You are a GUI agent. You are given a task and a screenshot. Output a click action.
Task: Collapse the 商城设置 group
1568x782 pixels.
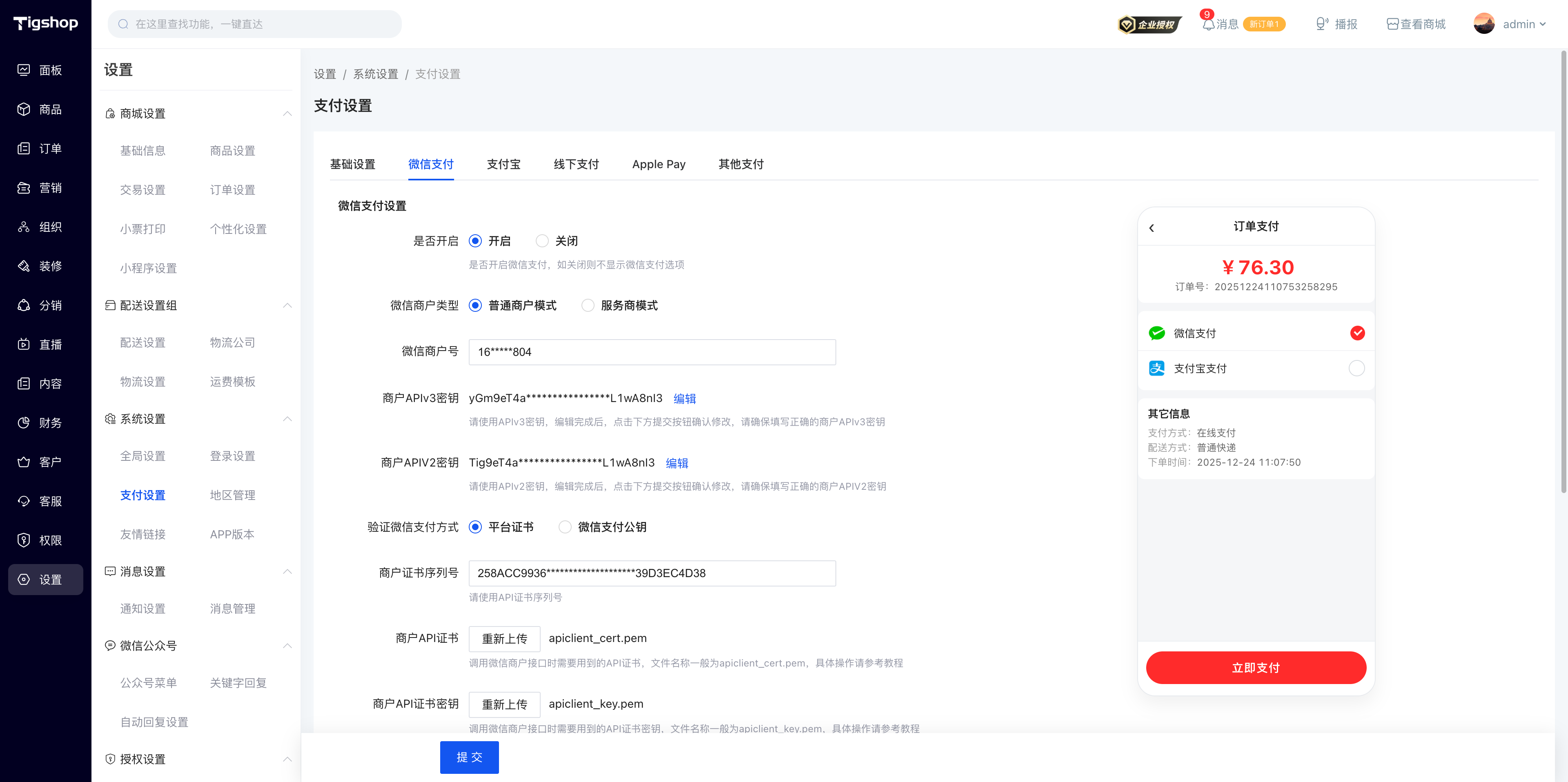tap(287, 114)
